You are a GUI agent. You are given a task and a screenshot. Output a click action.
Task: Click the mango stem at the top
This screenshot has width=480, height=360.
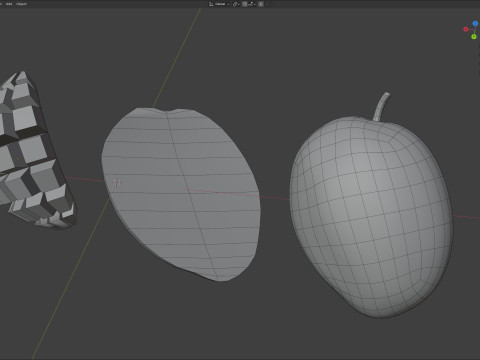coord(382,107)
